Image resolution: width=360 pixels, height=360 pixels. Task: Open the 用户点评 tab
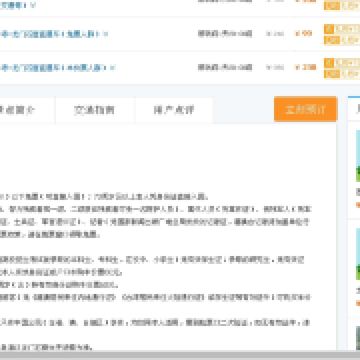pos(174,110)
